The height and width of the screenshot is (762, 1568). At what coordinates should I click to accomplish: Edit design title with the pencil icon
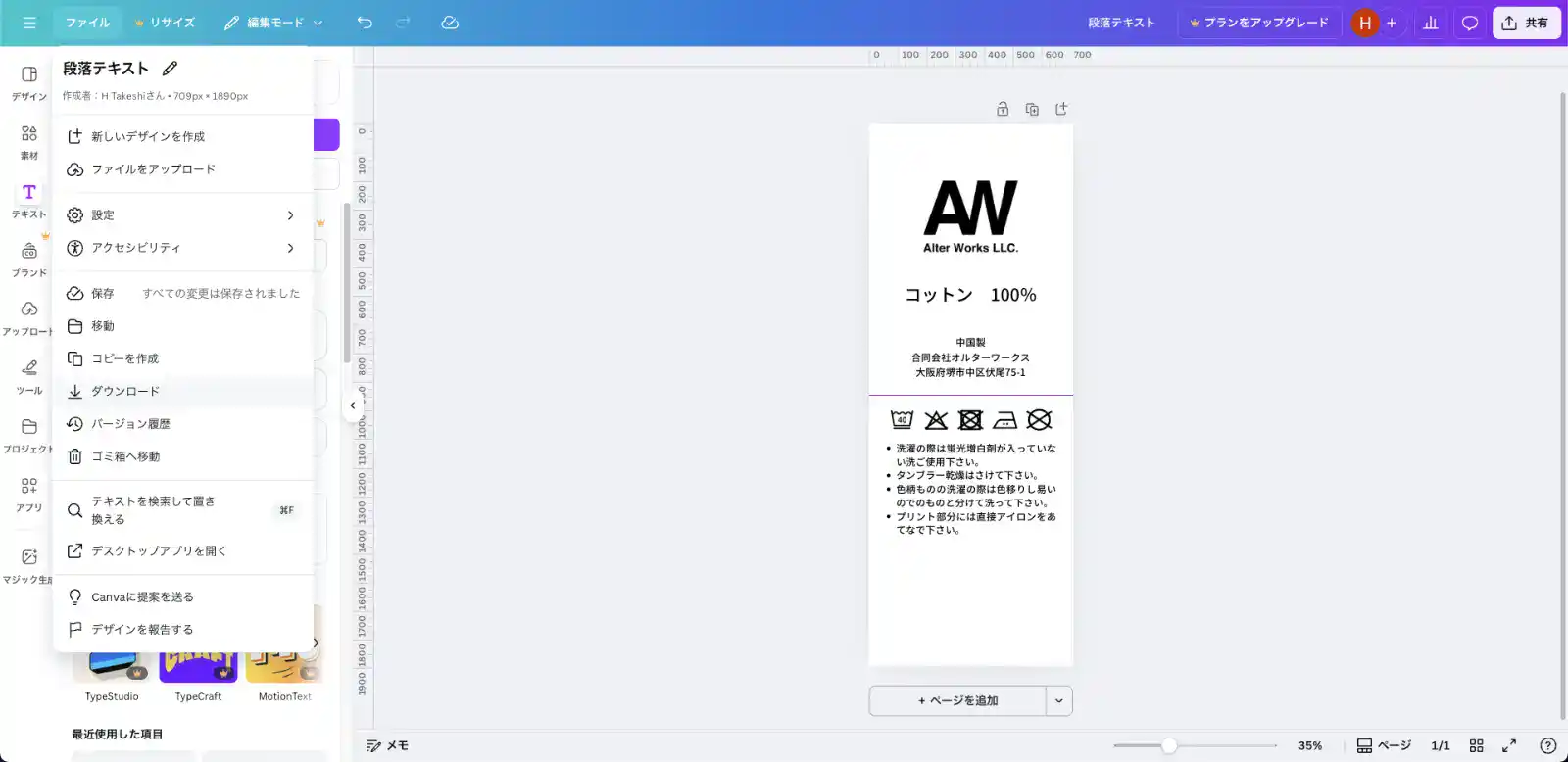click(170, 69)
